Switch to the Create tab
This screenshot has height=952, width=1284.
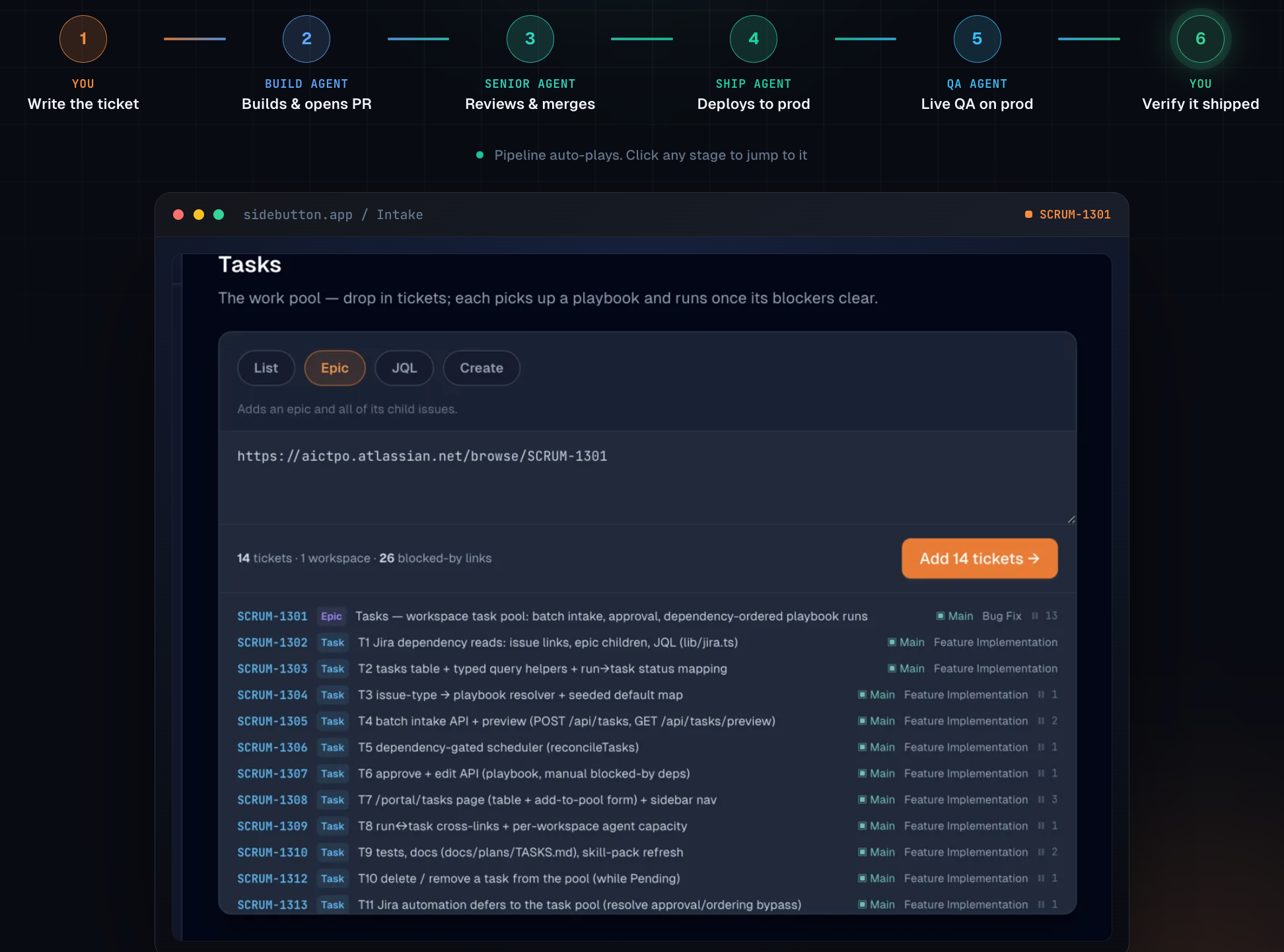click(x=482, y=368)
